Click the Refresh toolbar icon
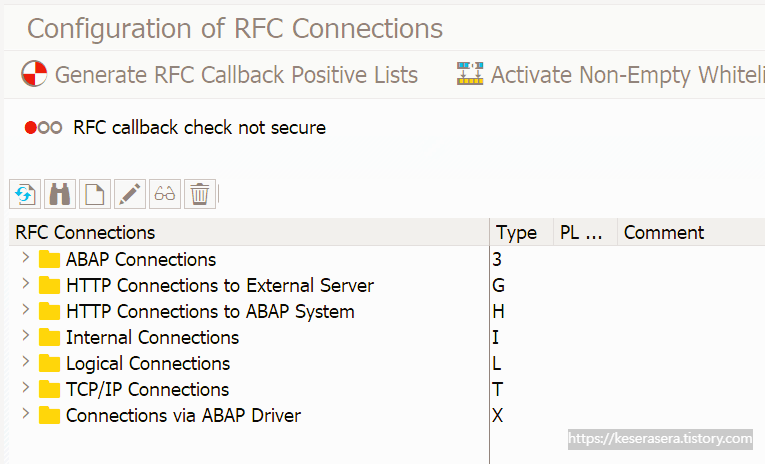 coord(25,194)
